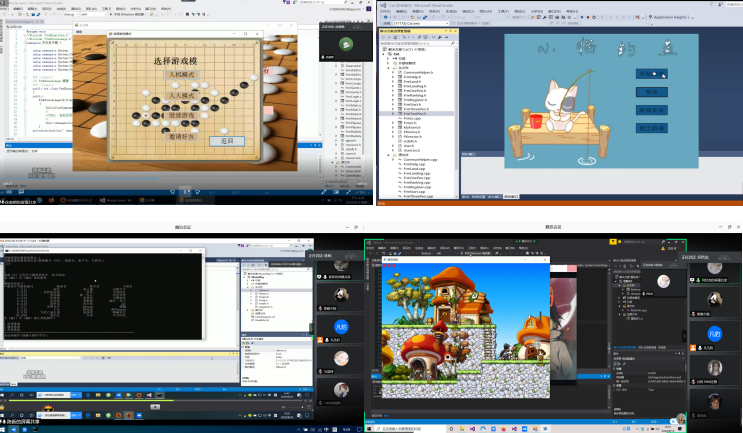Open the Cat.exe process dropdown
Viewport: 743px width, 433px height.
[421, 23]
